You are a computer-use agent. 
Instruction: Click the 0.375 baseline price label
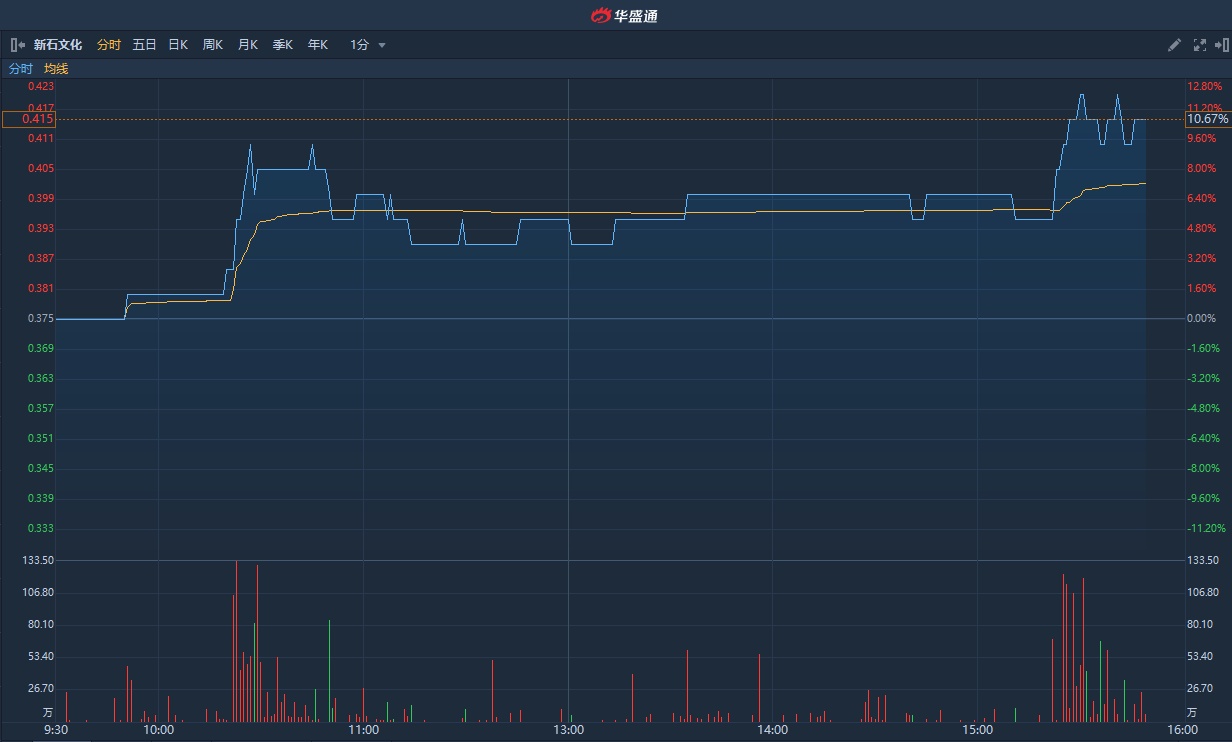point(41,318)
